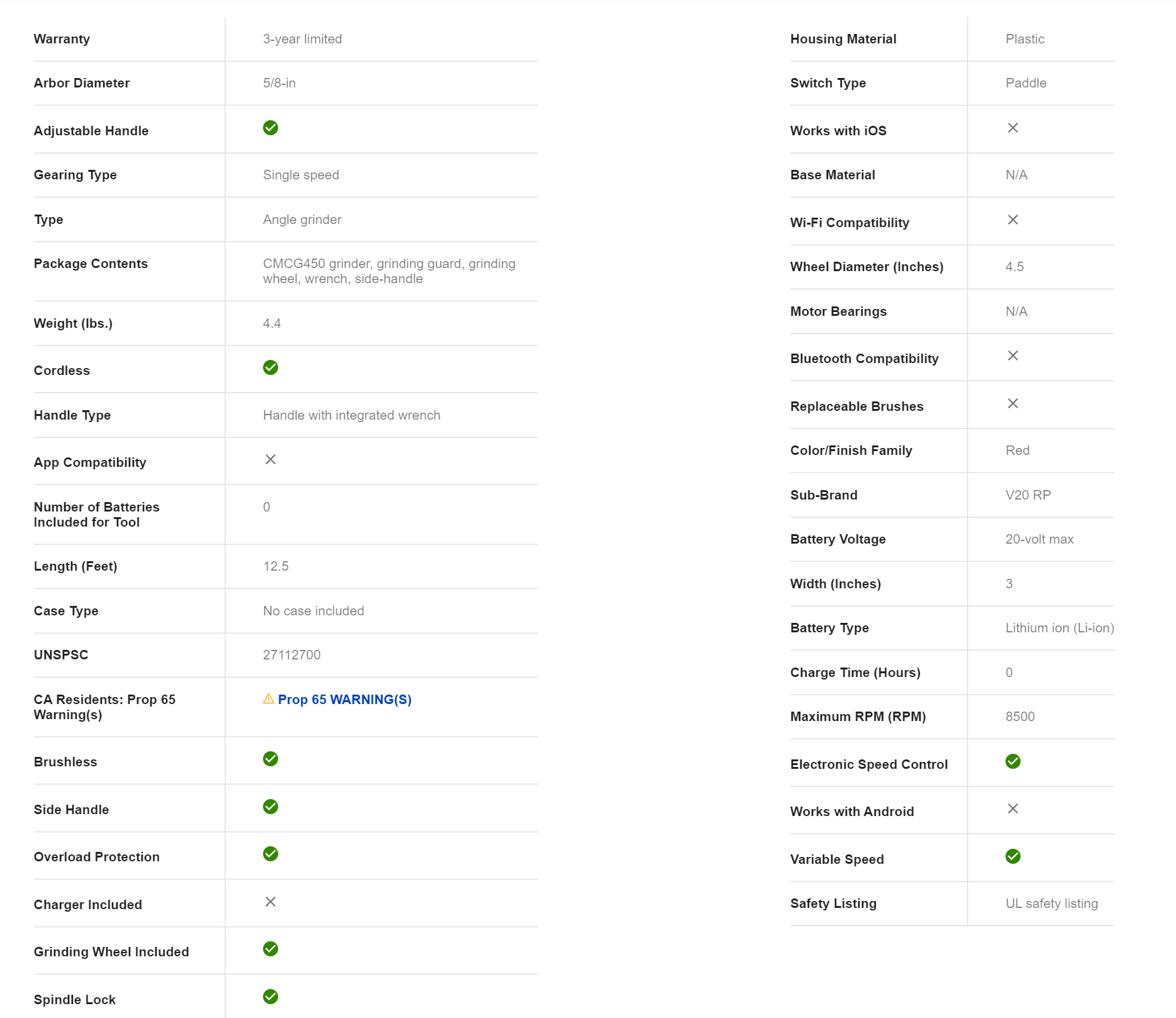Click the yellow Prop 65 warning triangle icon

(x=269, y=699)
